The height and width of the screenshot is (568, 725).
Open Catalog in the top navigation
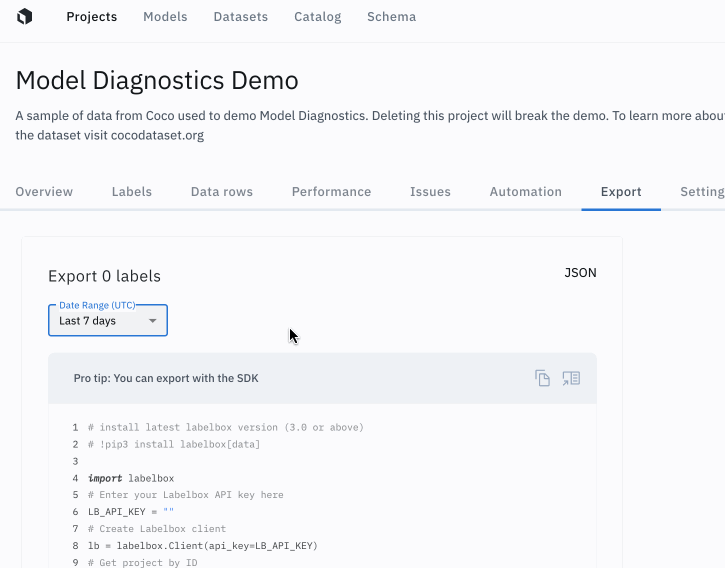click(318, 17)
